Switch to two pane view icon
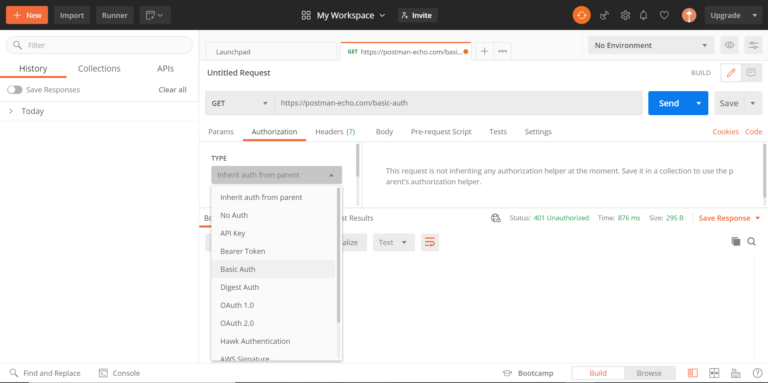Screen dimensions: 768x383 [714, 373]
